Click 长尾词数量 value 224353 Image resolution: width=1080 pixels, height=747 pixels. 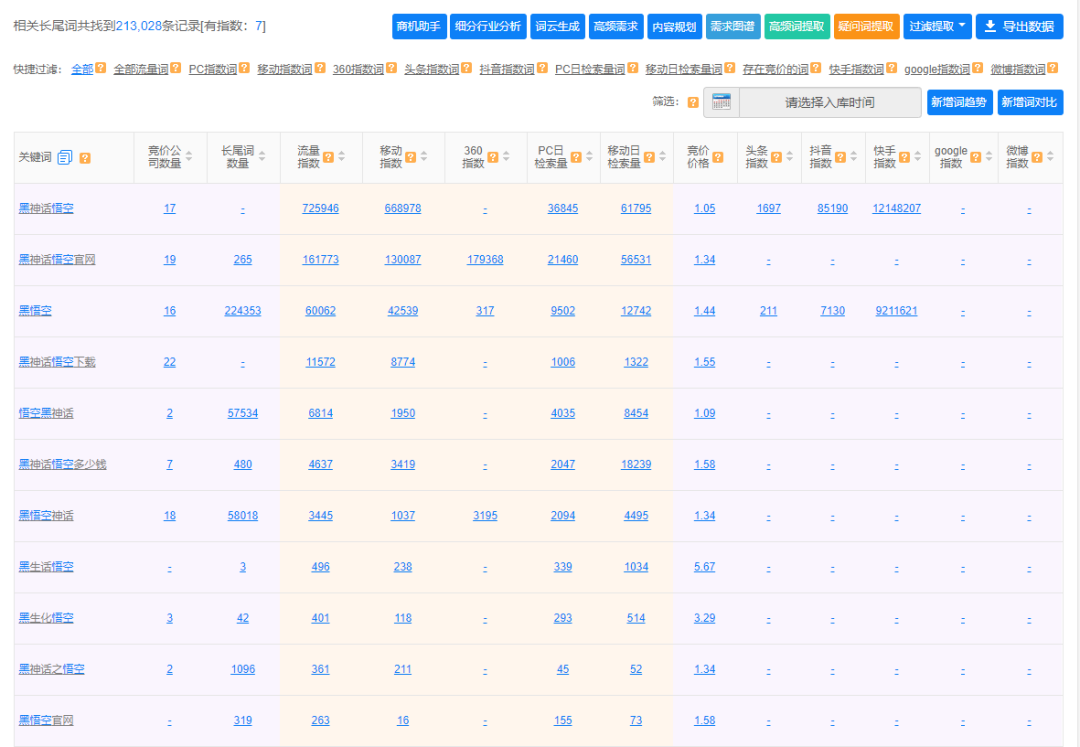pyautogui.click(x=242, y=311)
